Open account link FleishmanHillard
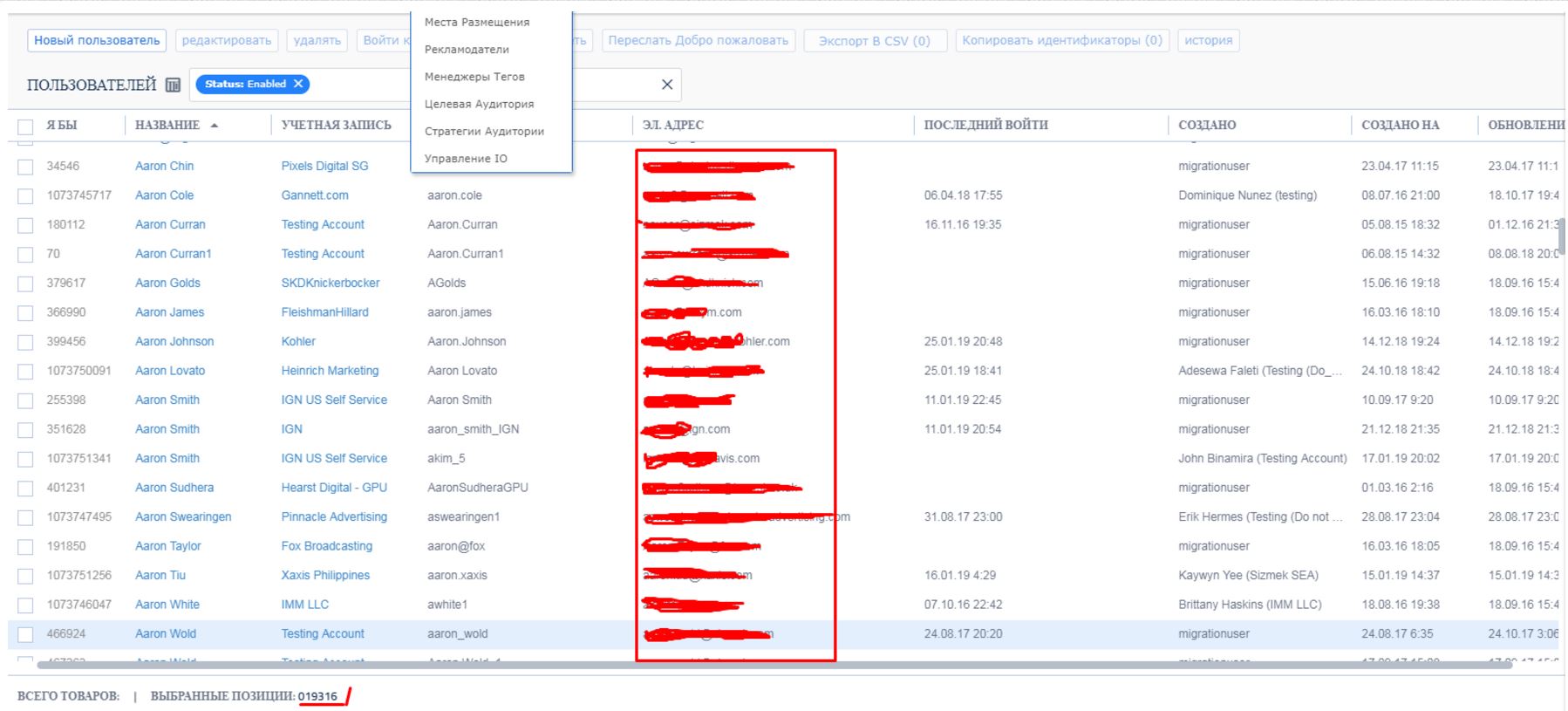Screen dimensions: 1568x711 click(325, 312)
